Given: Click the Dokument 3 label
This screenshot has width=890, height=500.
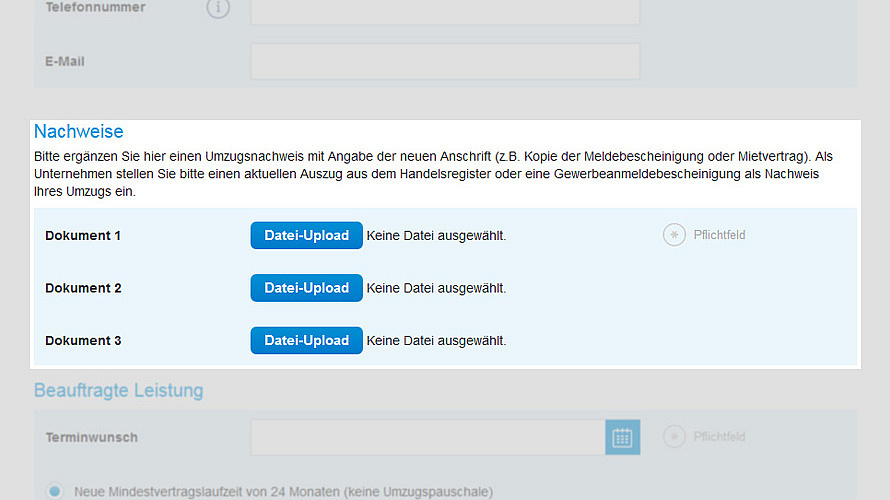Looking at the screenshot, I should [83, 341].
